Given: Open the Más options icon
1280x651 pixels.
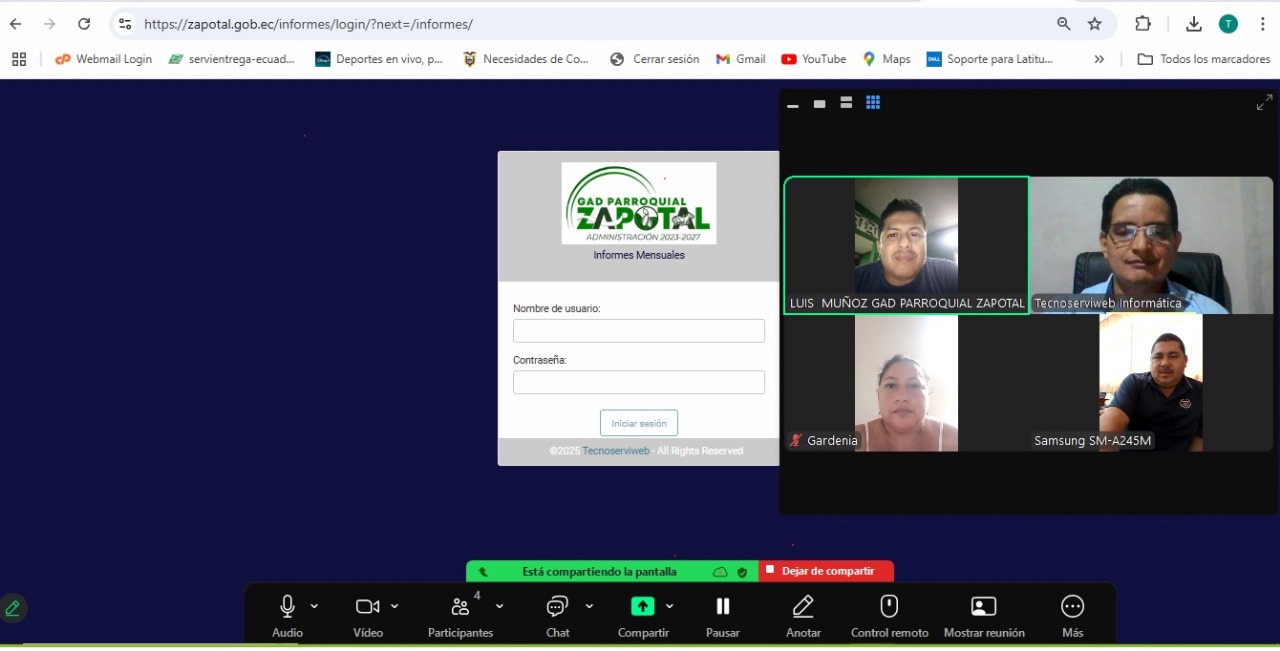Looking at the screenshot, I should point(1072,607).
